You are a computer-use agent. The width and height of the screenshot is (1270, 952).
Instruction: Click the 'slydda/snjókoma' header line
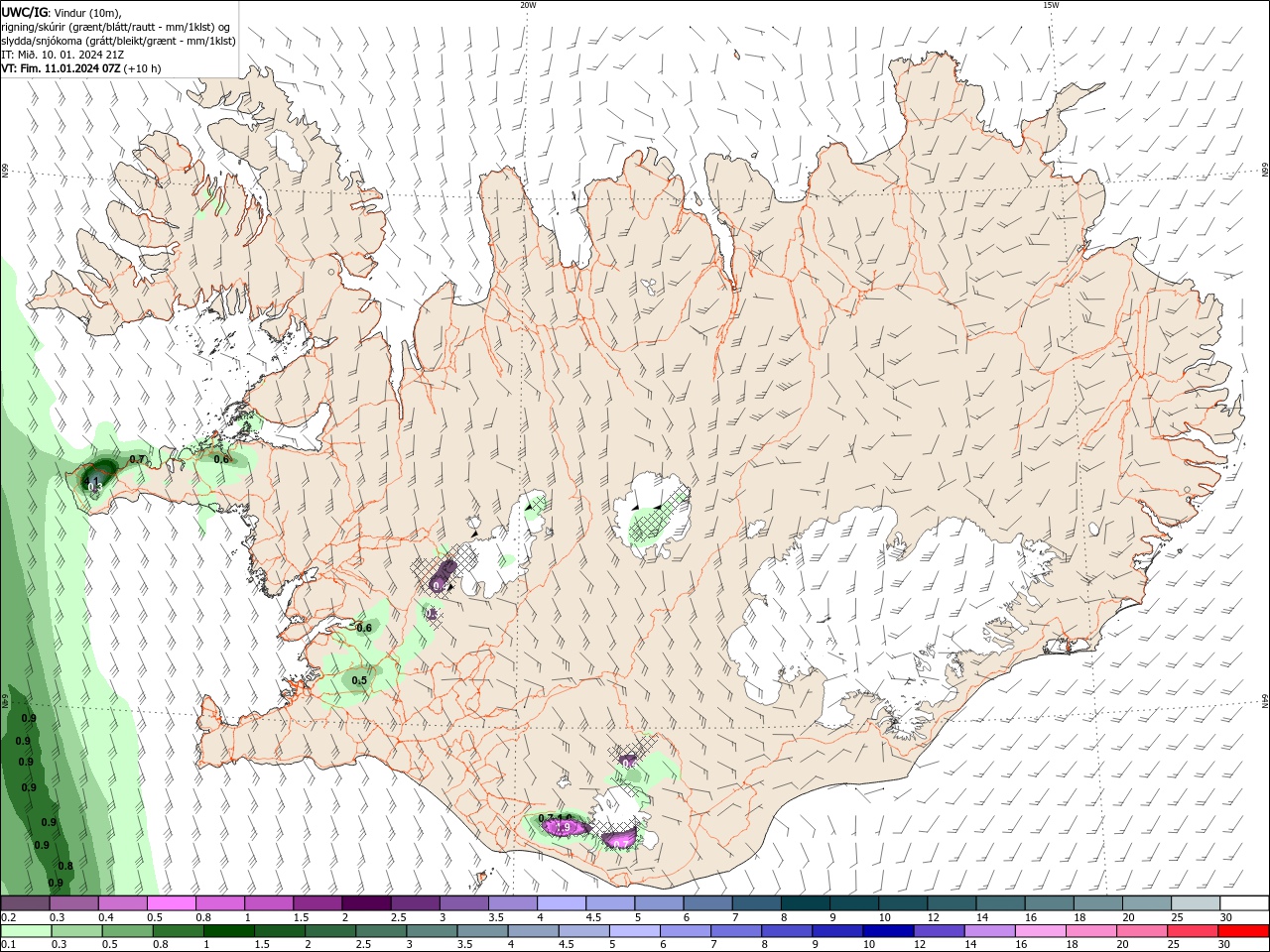(x=118, y=41)
